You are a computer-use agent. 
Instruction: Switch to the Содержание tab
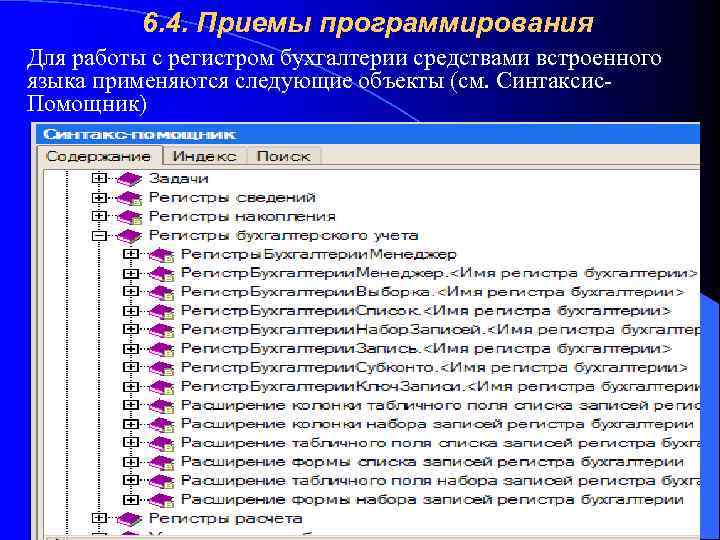click(x=99, y=157)
